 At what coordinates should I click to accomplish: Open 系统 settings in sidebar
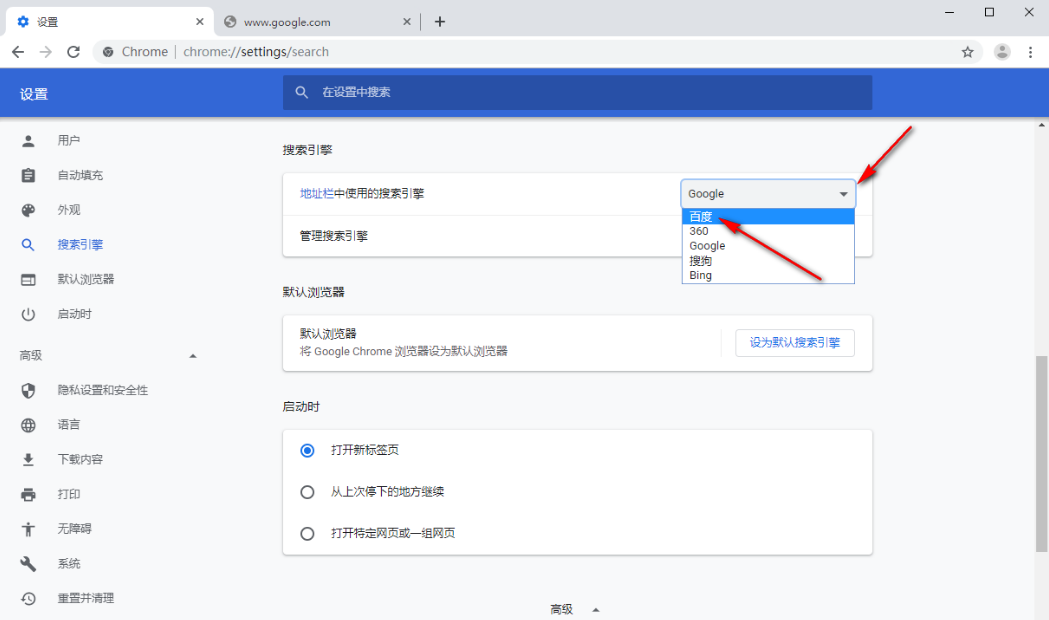(69, 564)
